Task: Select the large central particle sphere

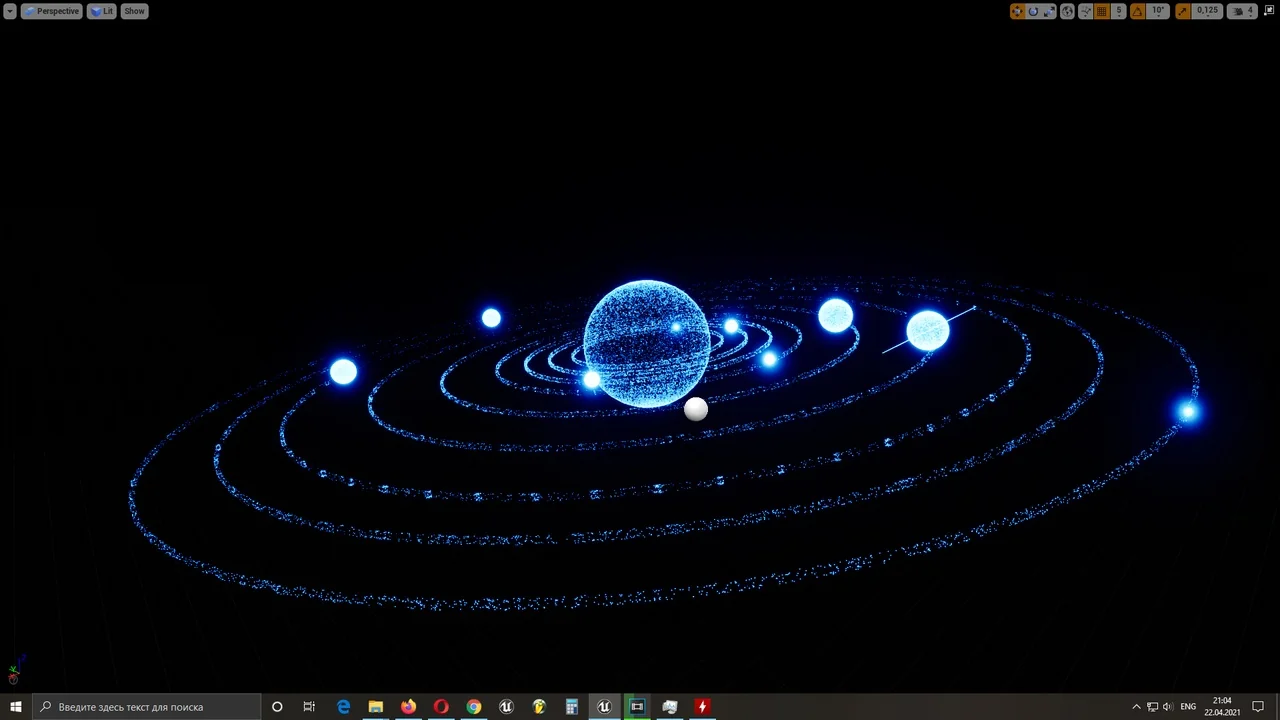Action: coord(647,344)
